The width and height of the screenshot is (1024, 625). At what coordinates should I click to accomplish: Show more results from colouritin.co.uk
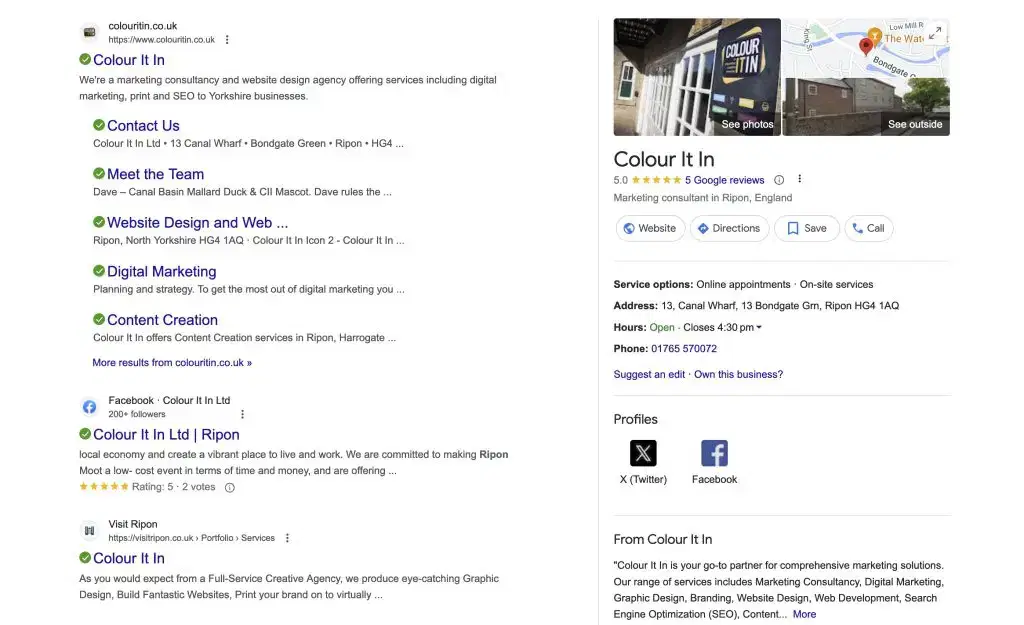[x=172, y=363]
